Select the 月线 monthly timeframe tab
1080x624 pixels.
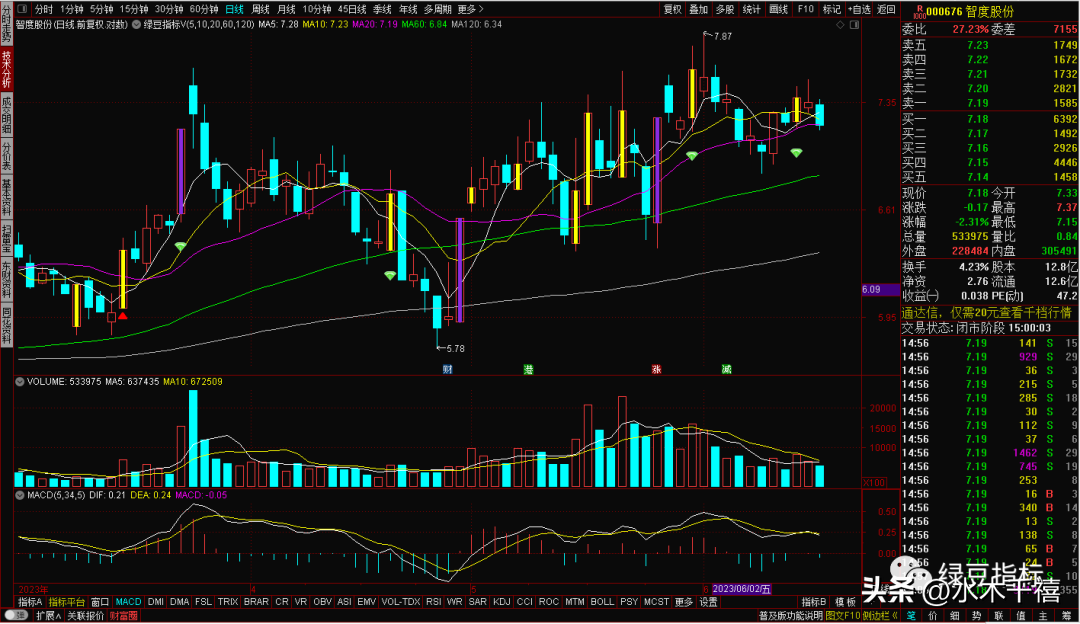point(286,9)
